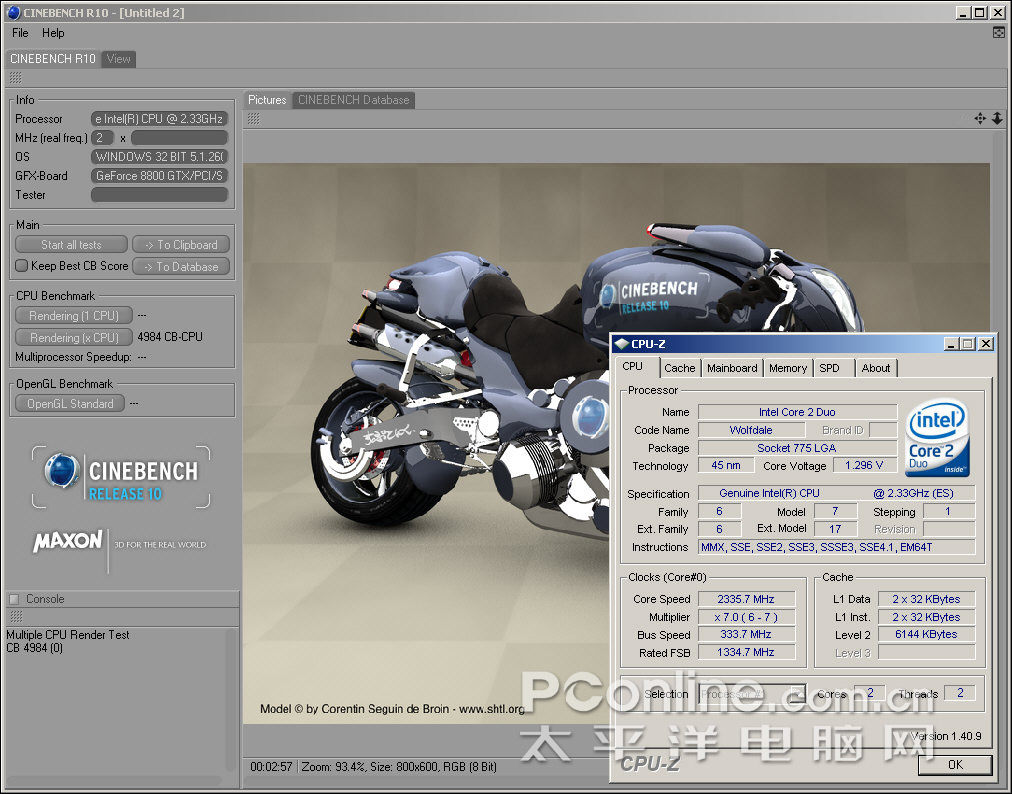The height and width of the screenshot is (794, 1012).
Task: Click the MAXON logo
Action: point(68,541)
